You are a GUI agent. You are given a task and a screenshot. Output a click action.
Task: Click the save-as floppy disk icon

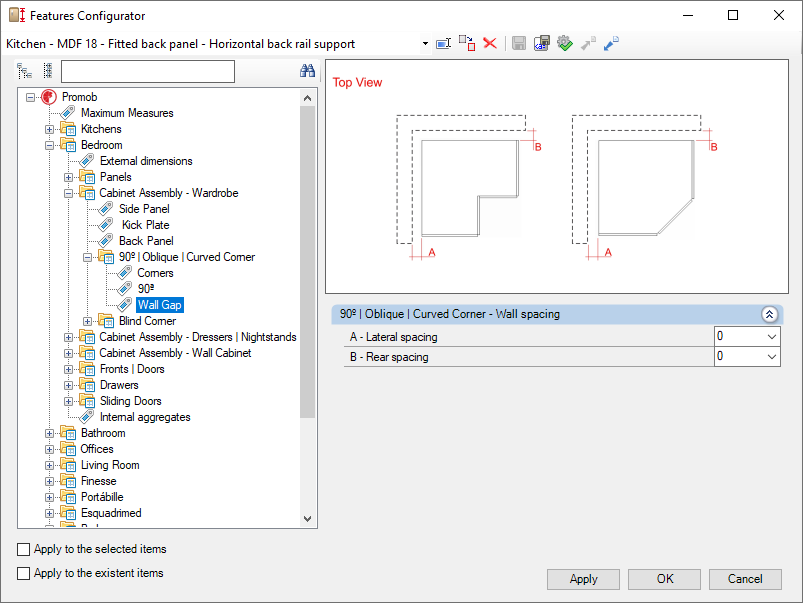tap(541, 43)
